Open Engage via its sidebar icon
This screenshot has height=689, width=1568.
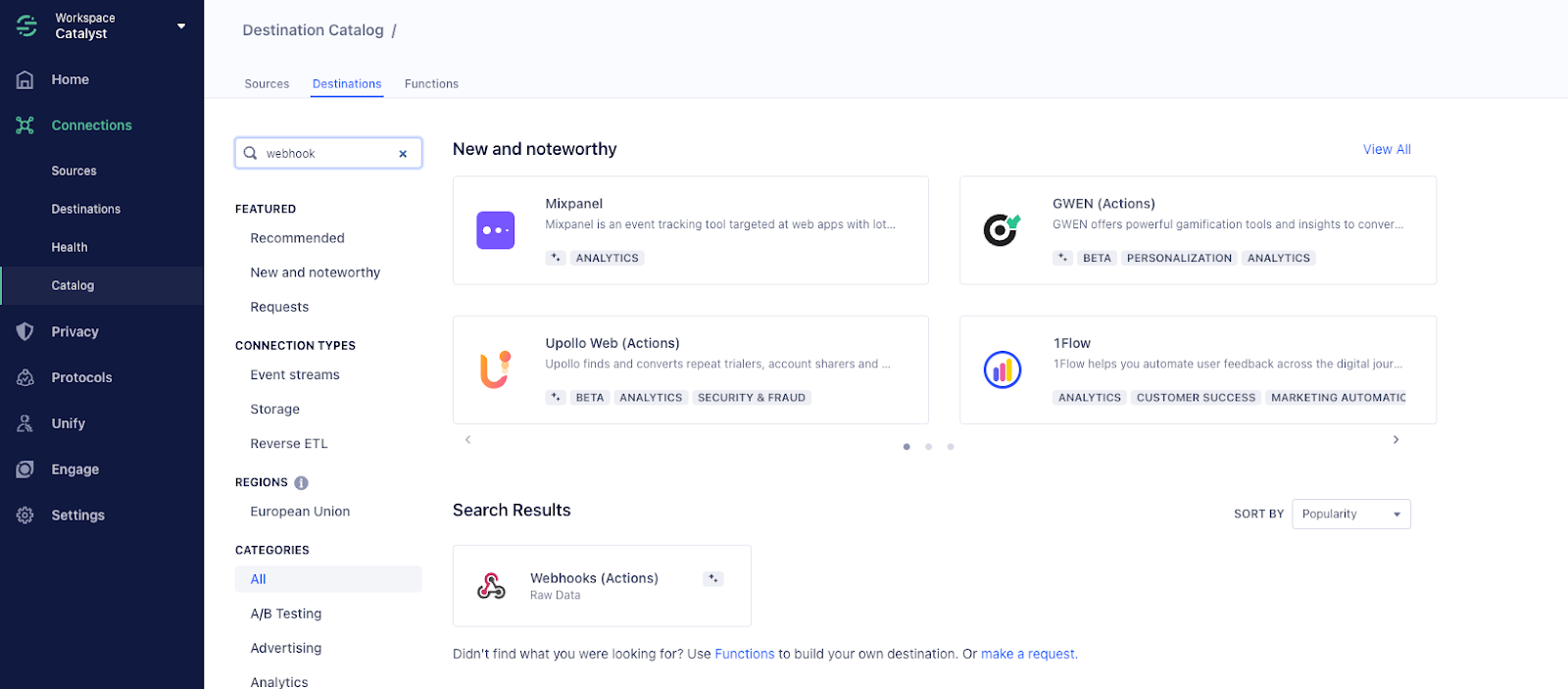(x=25, y=469)
